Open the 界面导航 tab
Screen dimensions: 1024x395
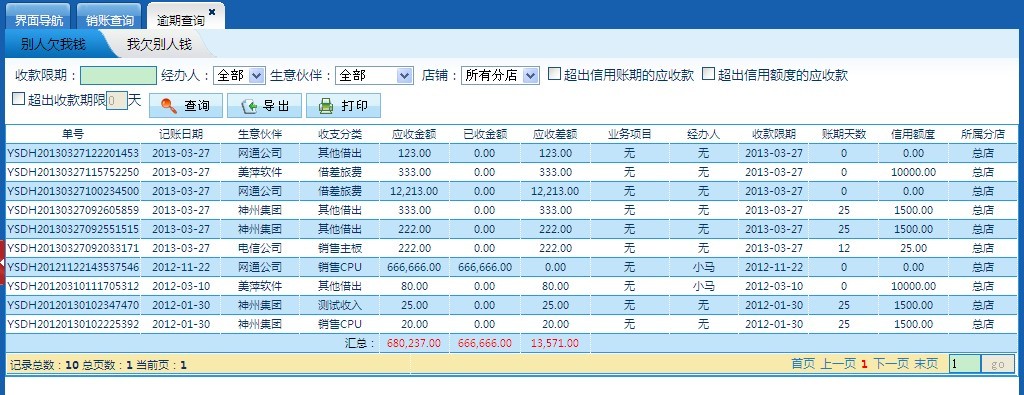(39, 20)
